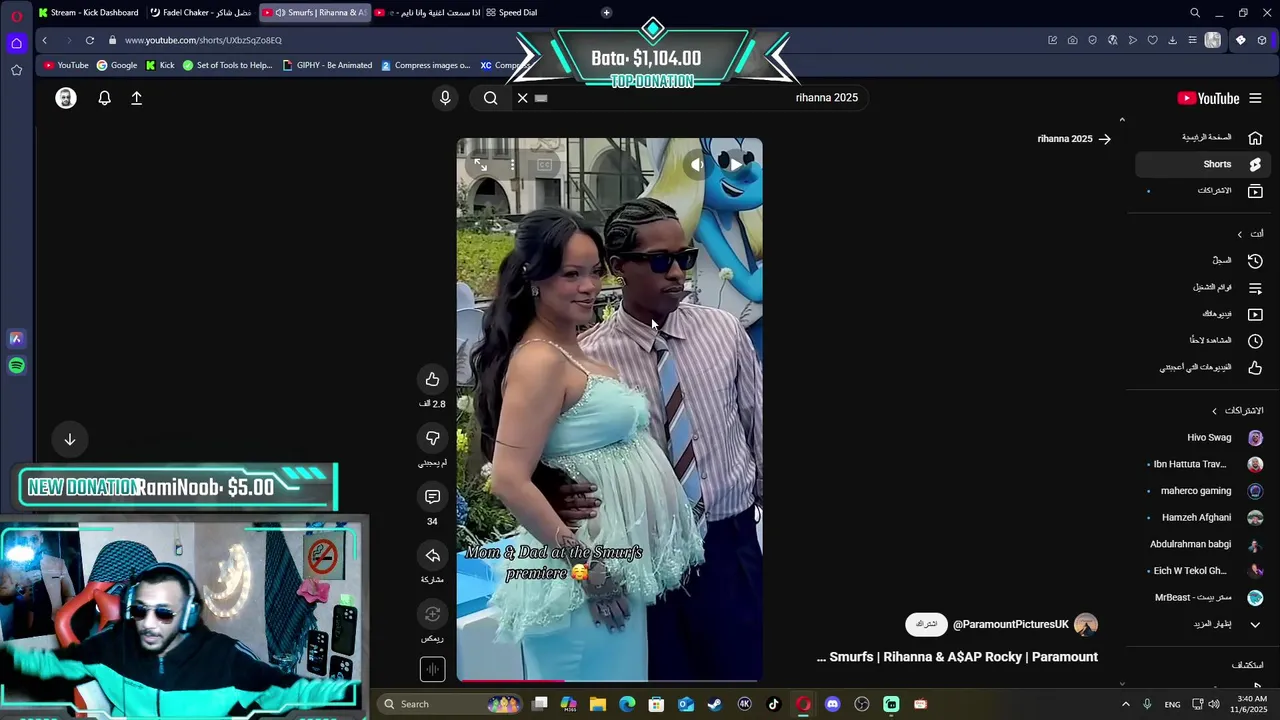Open Spotify in Opera sidebar
Screen dimensions: 1280x720
pyautogui.click(x=16, y=366)
